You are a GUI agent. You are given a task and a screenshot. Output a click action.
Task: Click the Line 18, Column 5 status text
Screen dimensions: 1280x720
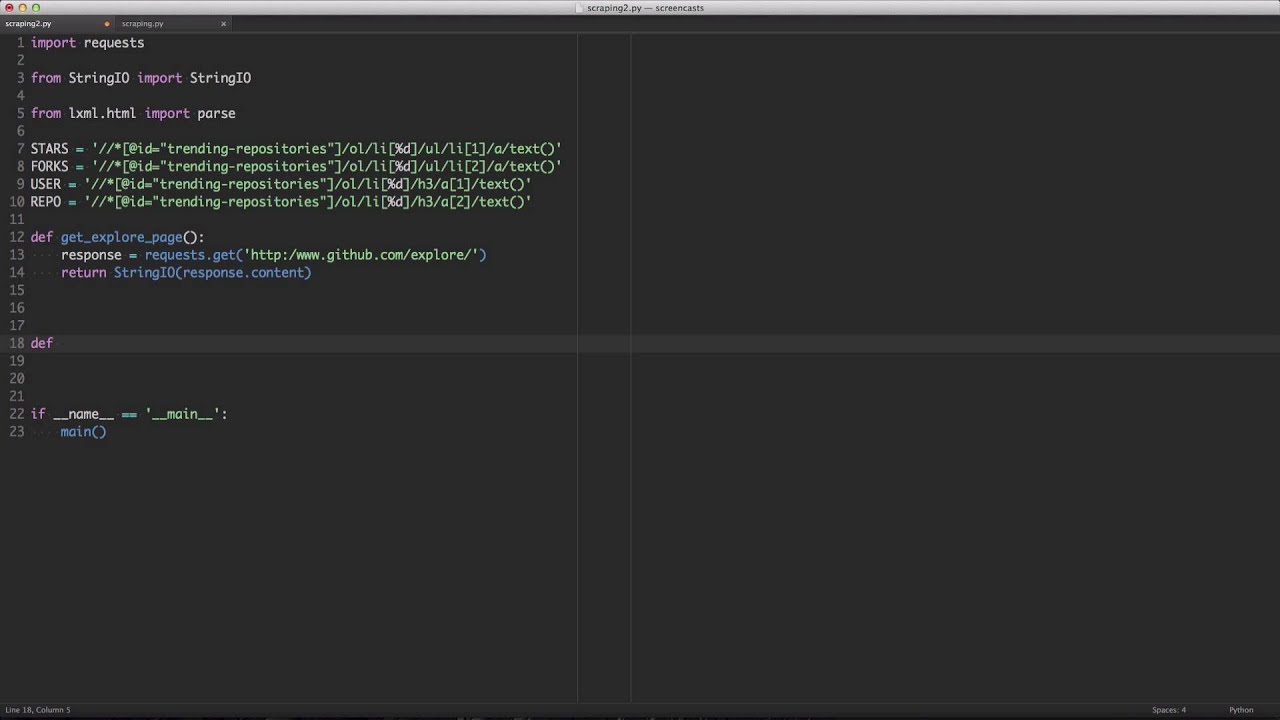point(38,710)
